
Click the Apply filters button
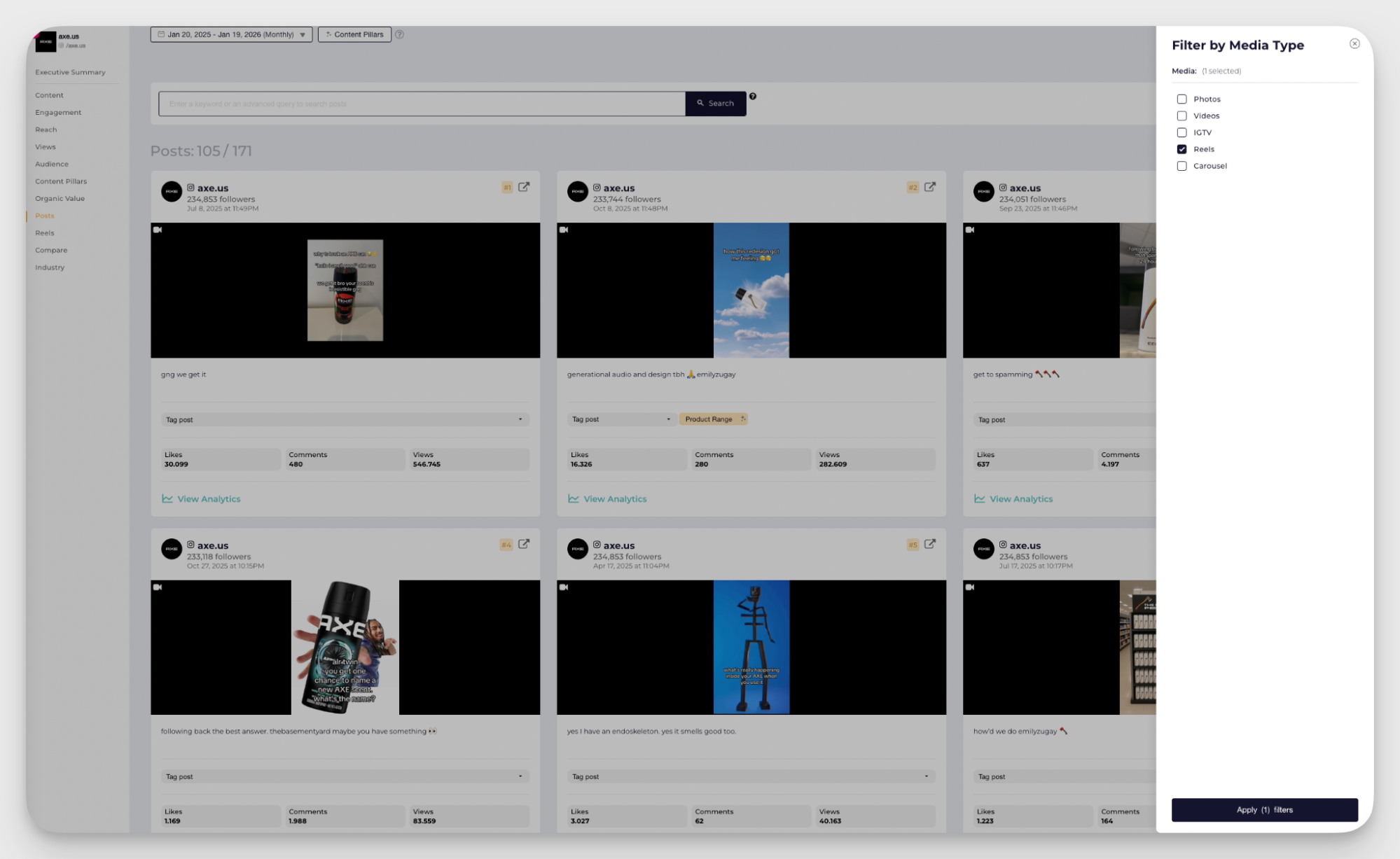pos(1264,809)
